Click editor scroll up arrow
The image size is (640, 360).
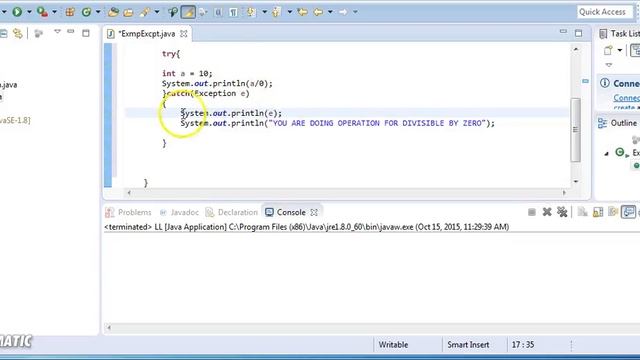coord(576,49)
